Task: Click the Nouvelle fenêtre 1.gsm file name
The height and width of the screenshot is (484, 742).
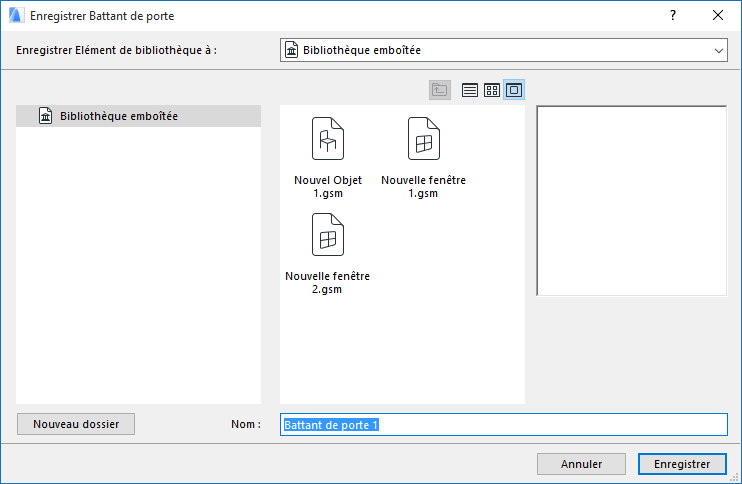Action: click(x=424, y=186)
